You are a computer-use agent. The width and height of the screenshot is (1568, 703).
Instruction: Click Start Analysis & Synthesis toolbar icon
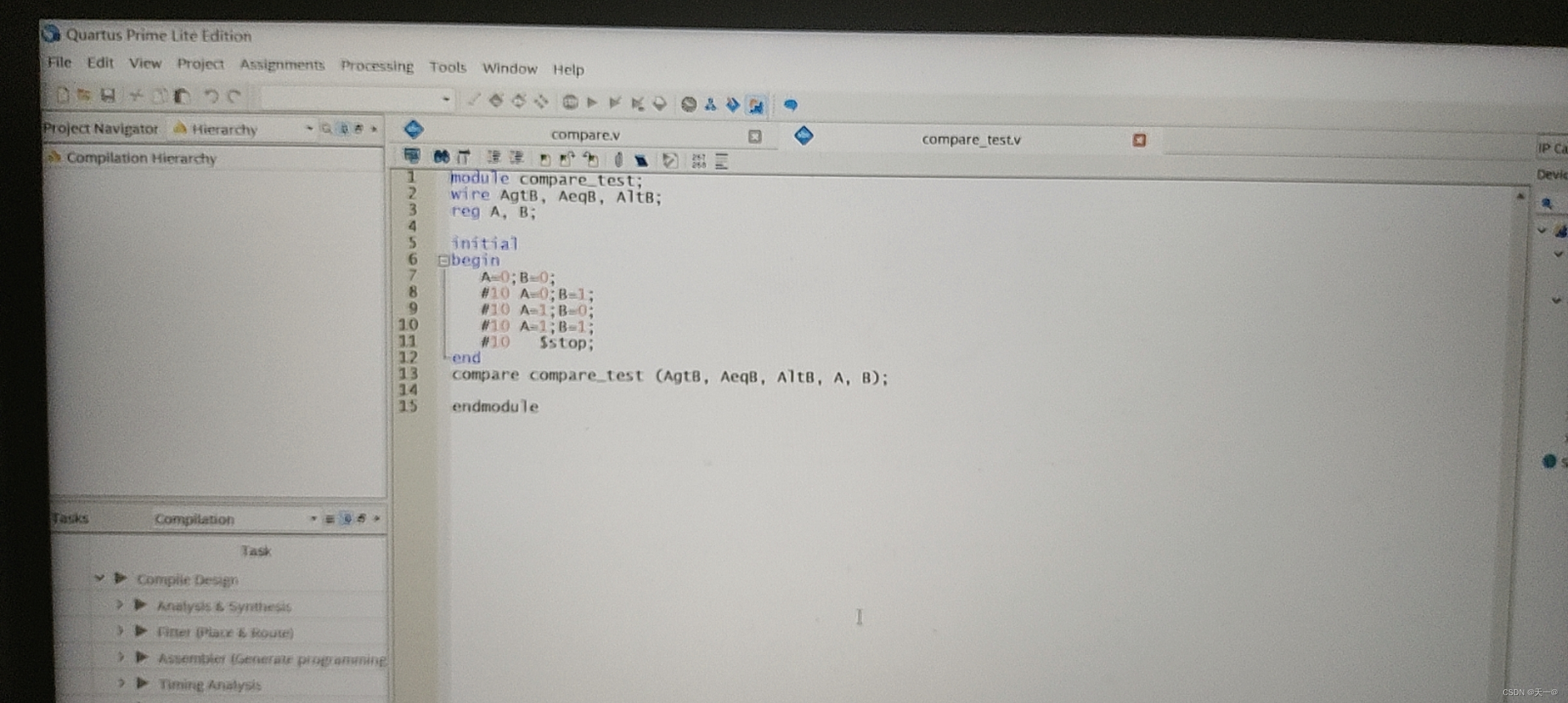tap(614, 103)
